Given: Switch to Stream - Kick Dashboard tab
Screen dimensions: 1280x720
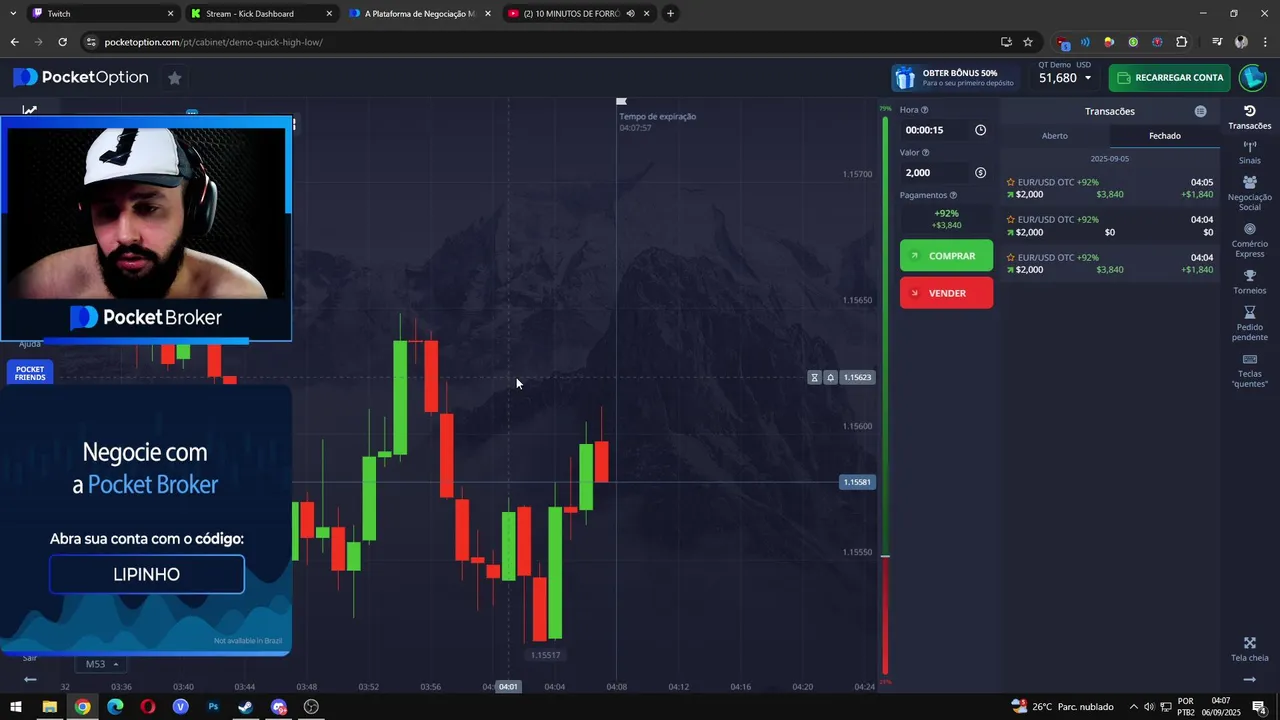Looking at the screenshot, I should click(x=262, y=14).
